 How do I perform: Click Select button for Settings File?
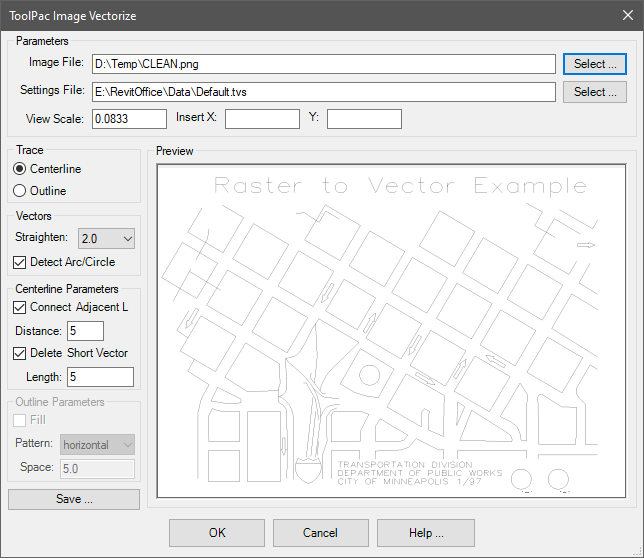click(x=595, y=92)
